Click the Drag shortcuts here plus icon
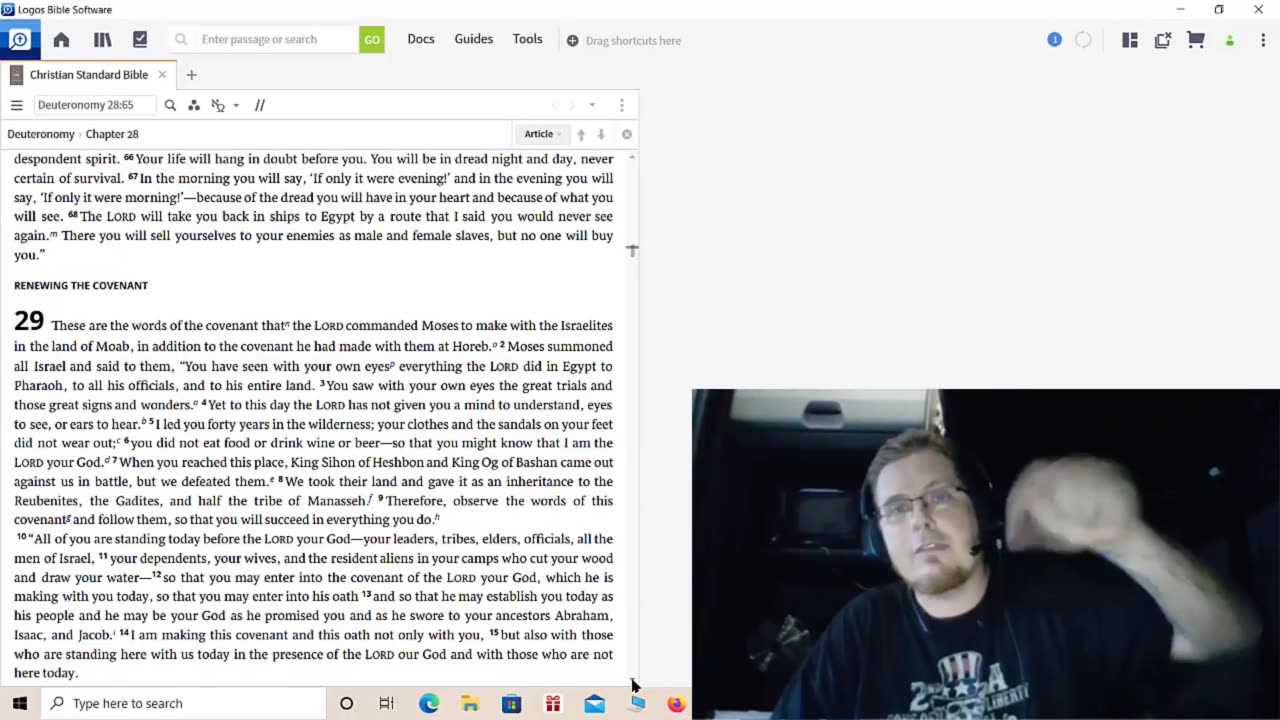1280x720 pixels. click(572, 41)
